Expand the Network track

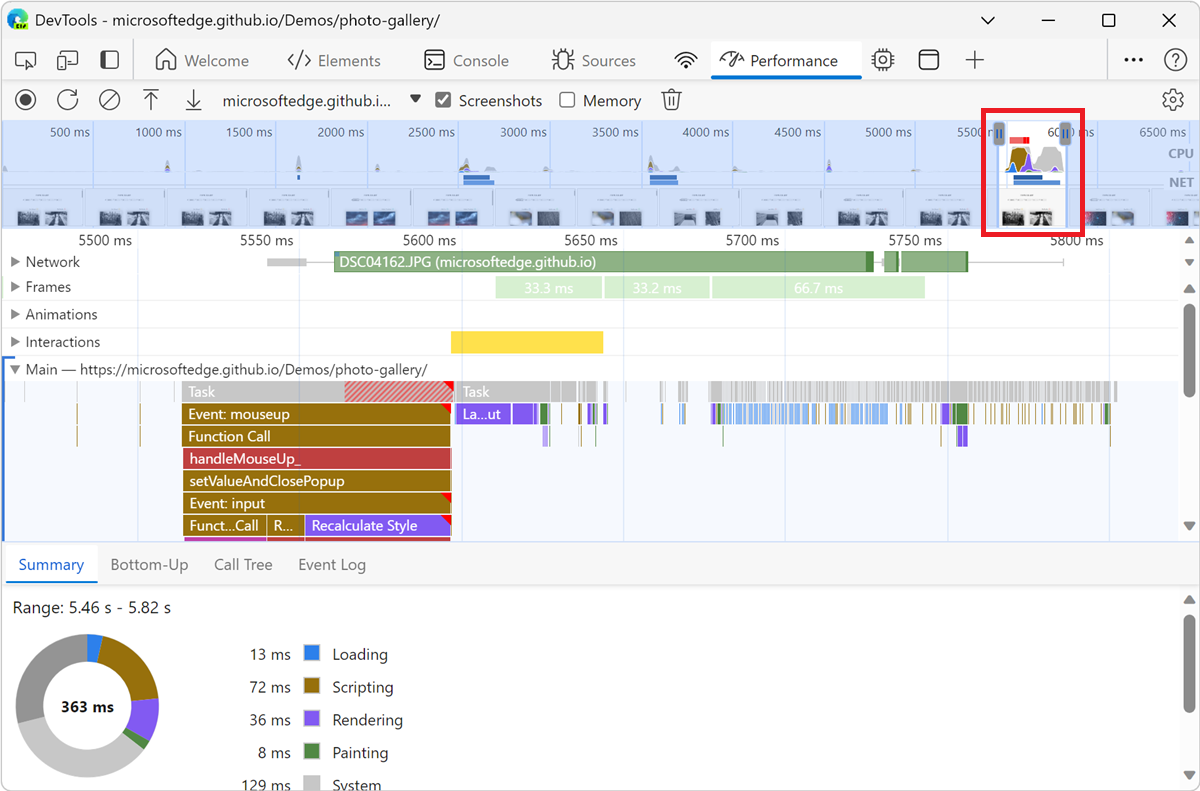[16, 262]
